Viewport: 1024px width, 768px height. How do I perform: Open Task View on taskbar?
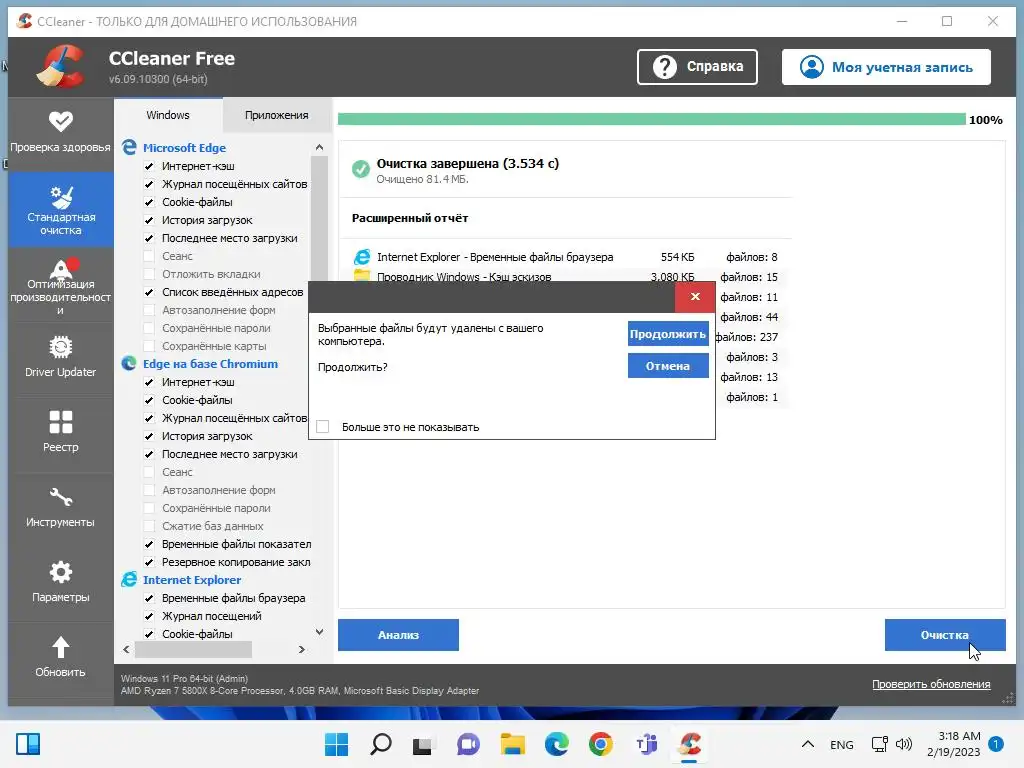(423, 744)
